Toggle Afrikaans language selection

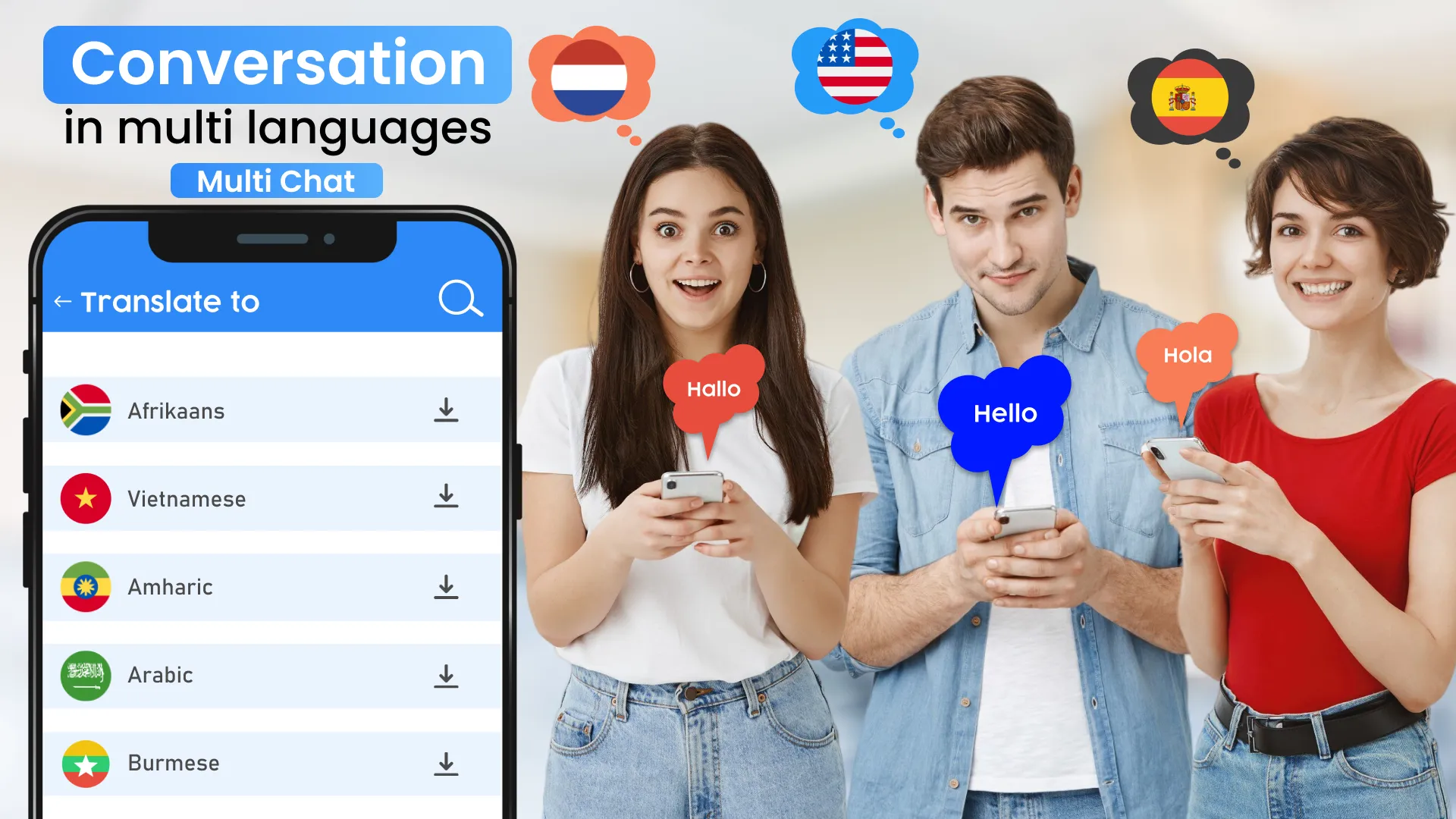(445, 411)
